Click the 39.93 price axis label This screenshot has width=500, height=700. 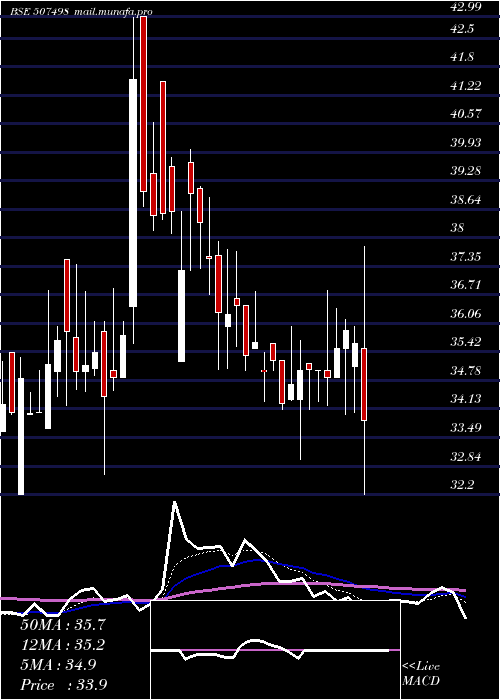(467, 143)
